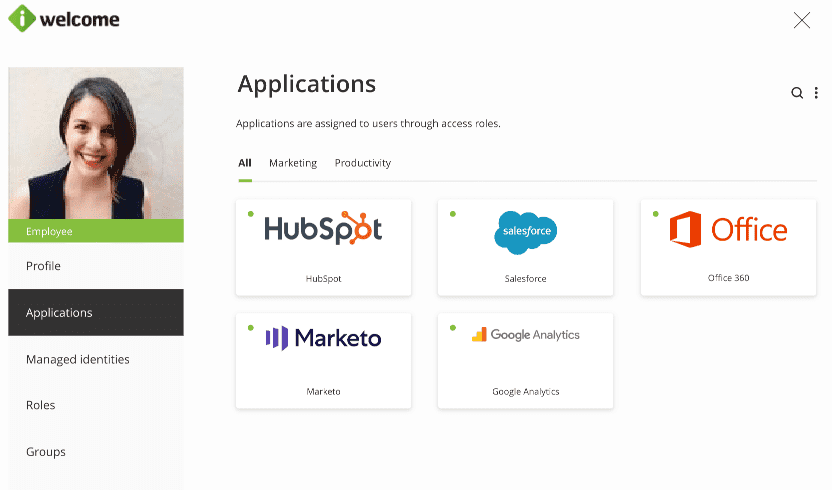Launch Salesforce via its cloud logo

[525, 232]
